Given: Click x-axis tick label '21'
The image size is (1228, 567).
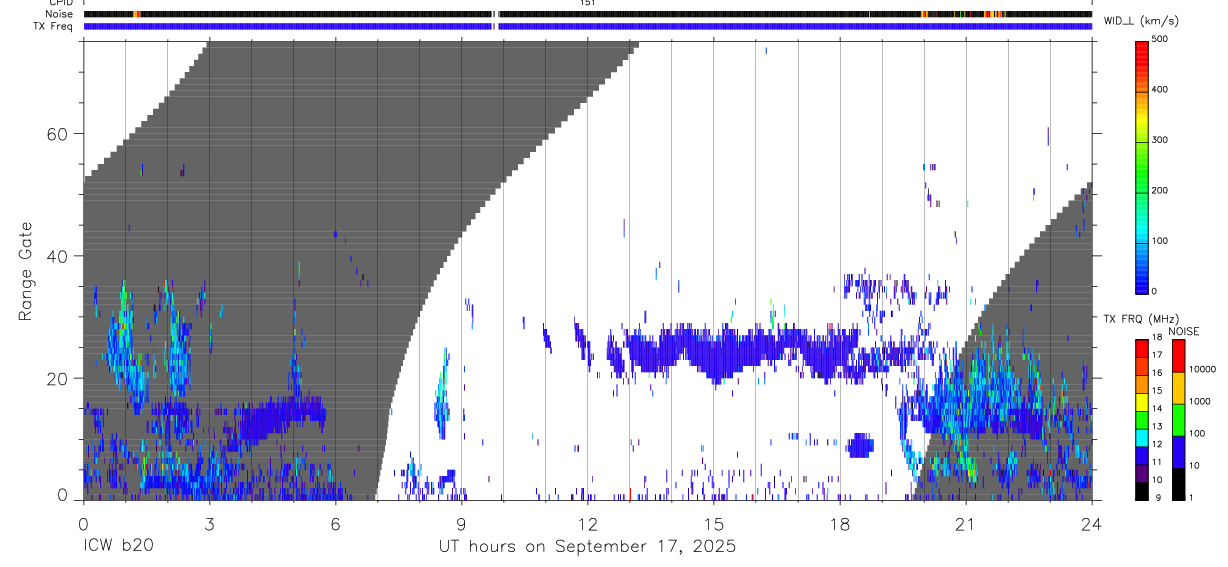Looking at the screenshot, I should (x=965, y=523).
